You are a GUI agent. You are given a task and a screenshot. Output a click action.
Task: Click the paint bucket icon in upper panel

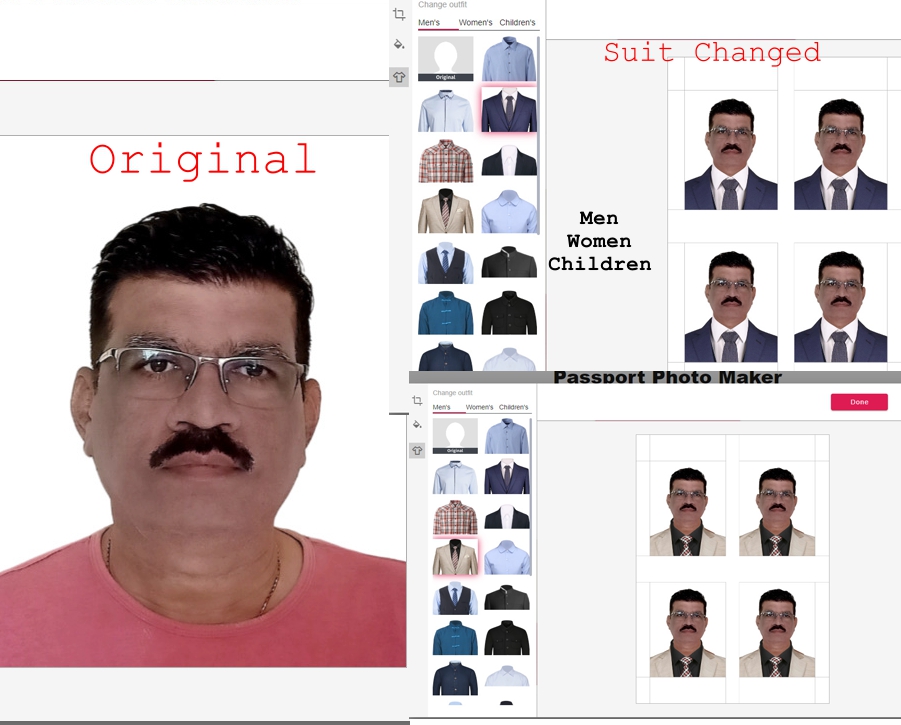tap(399, 45)
